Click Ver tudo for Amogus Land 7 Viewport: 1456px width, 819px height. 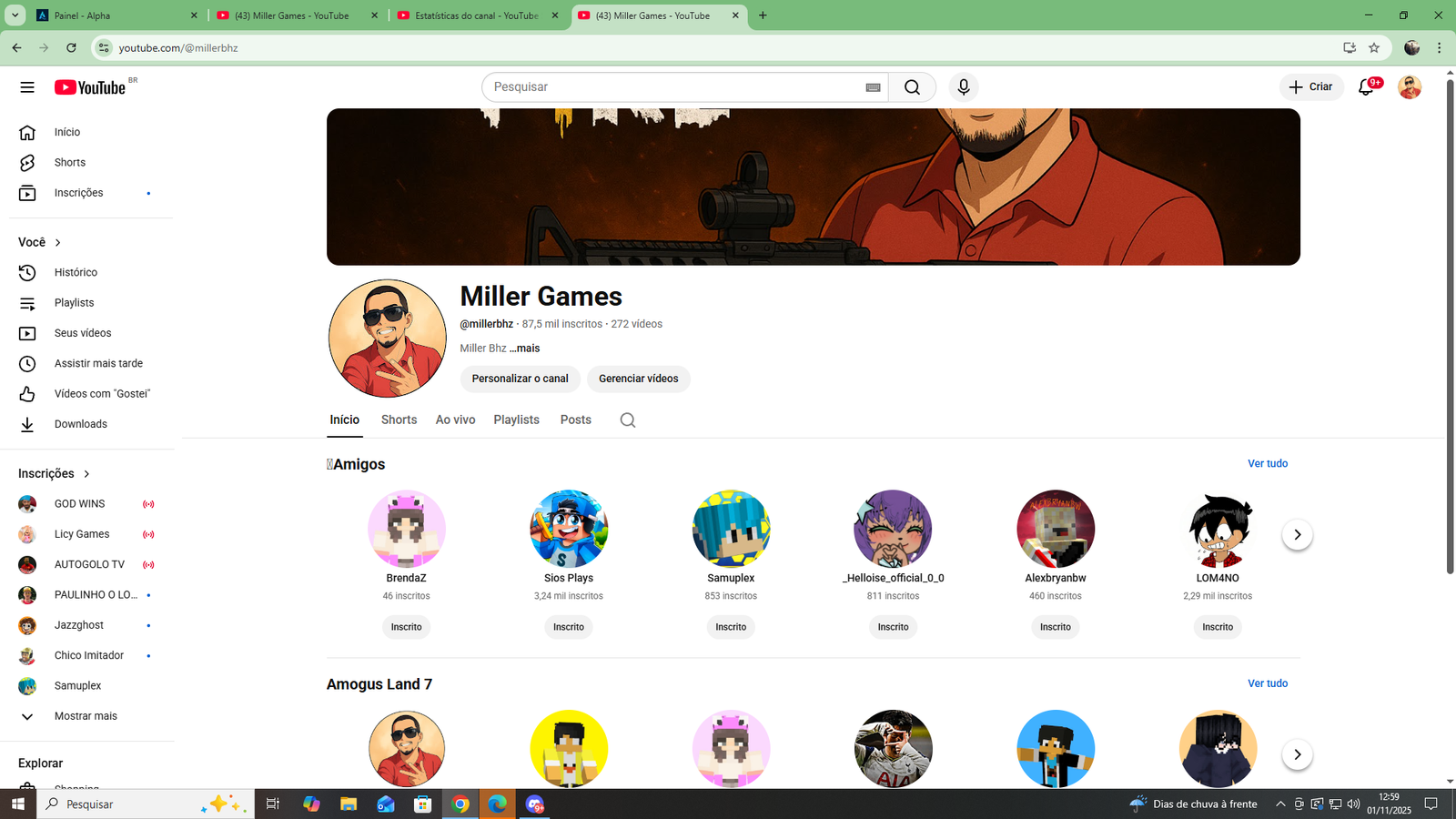pyautogui.click(x=1268, y=683)
